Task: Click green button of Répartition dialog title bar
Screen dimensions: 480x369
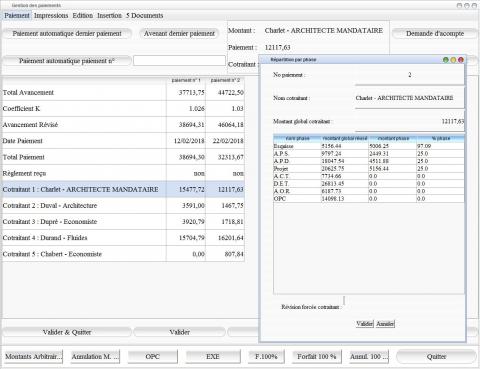Action: (x=446, y=60)
